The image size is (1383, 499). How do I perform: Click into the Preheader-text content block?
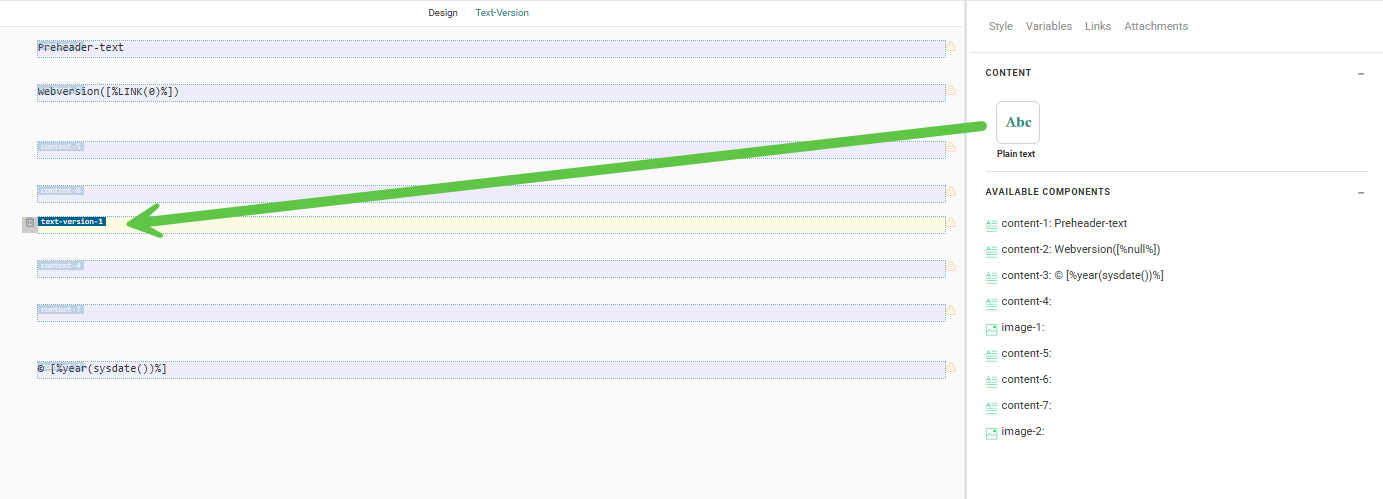490,48
